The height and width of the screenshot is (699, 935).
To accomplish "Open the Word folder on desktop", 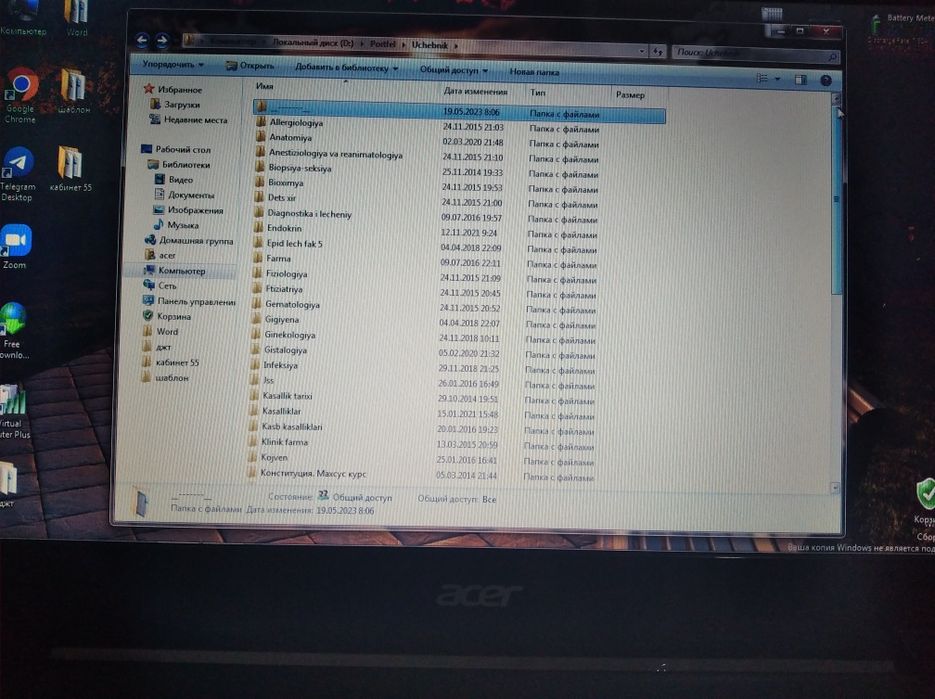I will [x=76, y=18].
